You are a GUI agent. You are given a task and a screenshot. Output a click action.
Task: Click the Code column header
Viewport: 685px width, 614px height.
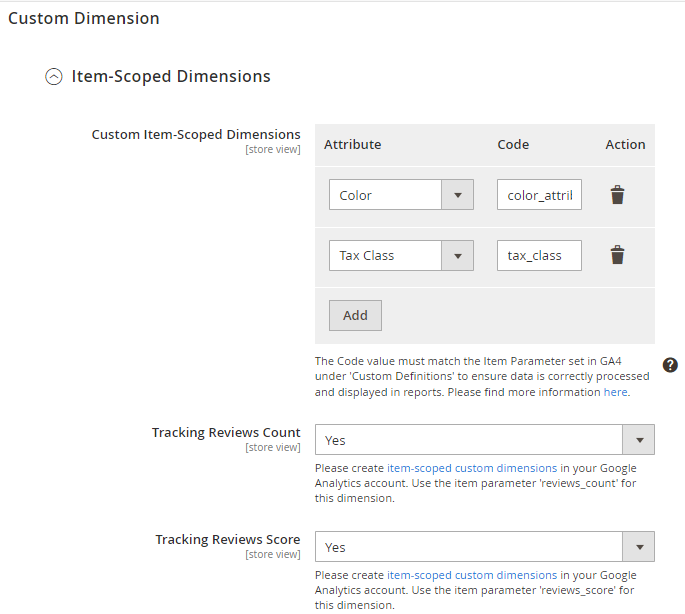513,145
